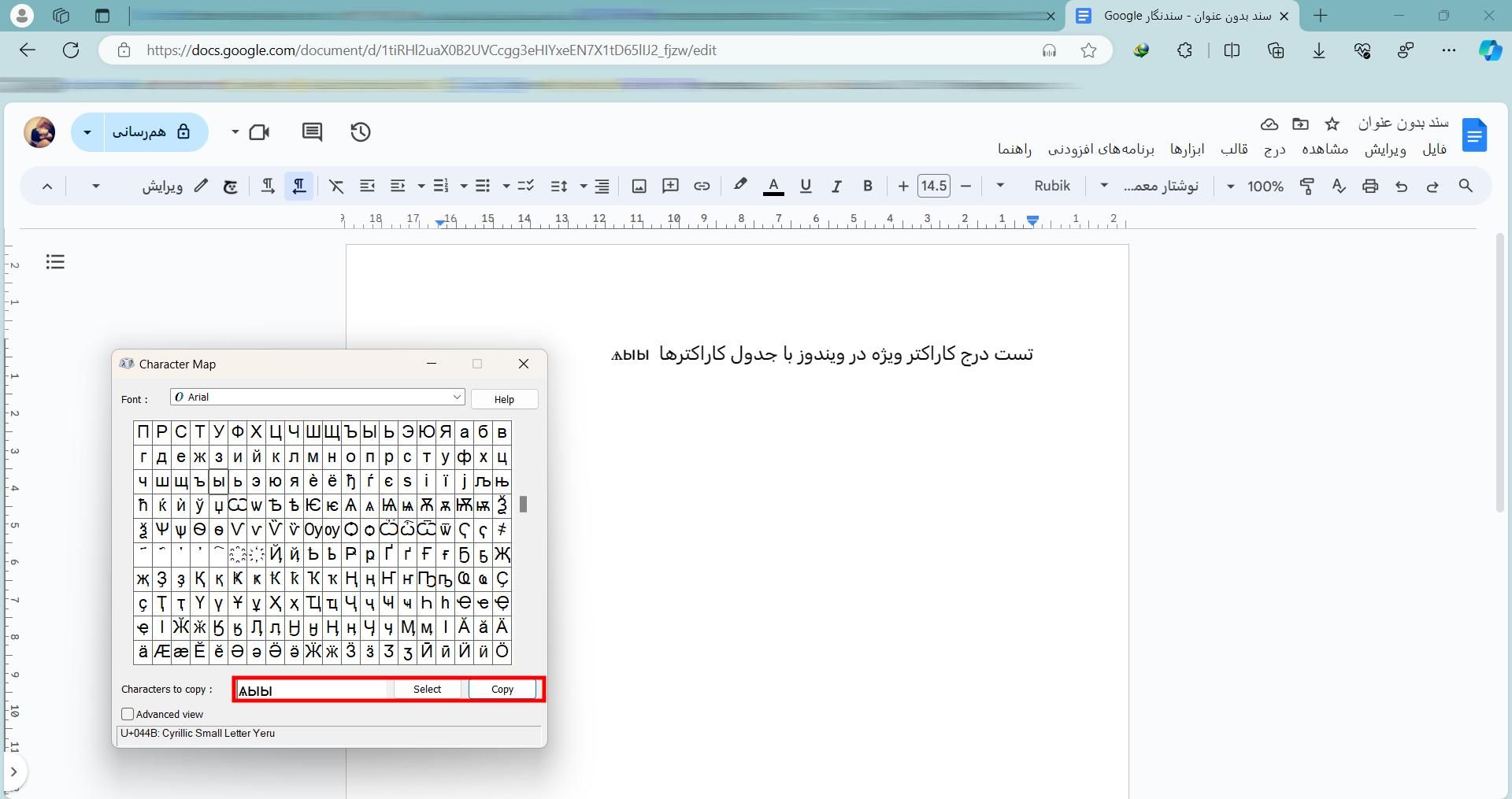Click the Italic formatting icon
Viewport: 1512px width, 799px height.
click(836, 187)
